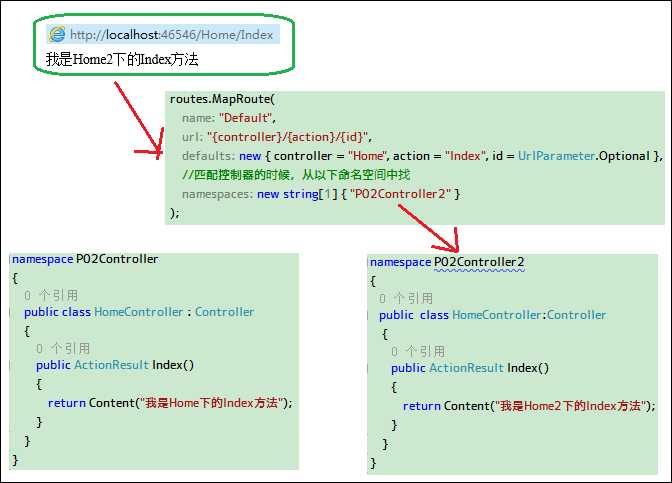The width and height of the screenshot is (672, 483).
Task: Click the 0 个引用 lens above right Index()
Action: [x=418, y=351]
